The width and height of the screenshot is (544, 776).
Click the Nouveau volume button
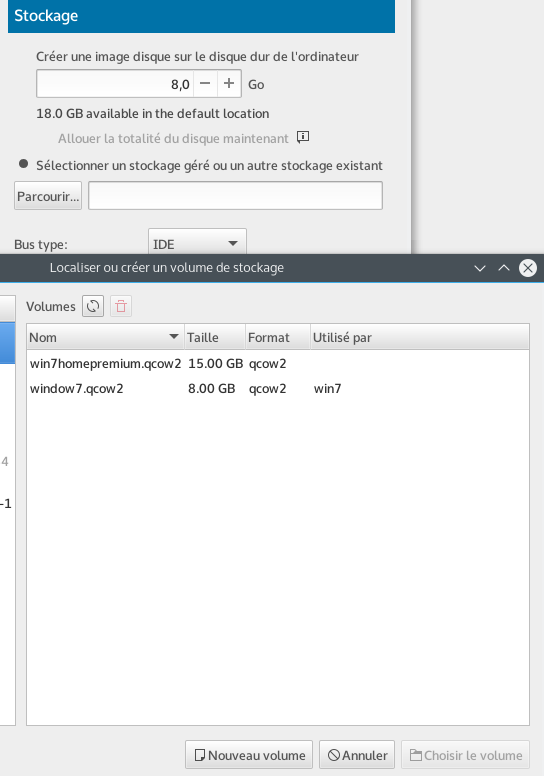[249, 755]
